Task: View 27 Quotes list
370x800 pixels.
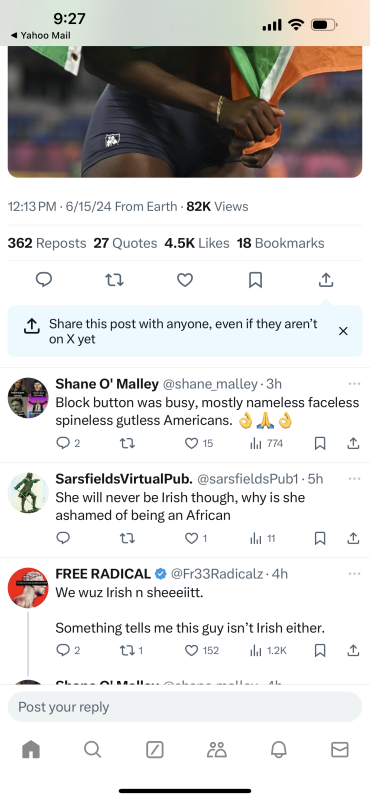Action: click(125, 243)
